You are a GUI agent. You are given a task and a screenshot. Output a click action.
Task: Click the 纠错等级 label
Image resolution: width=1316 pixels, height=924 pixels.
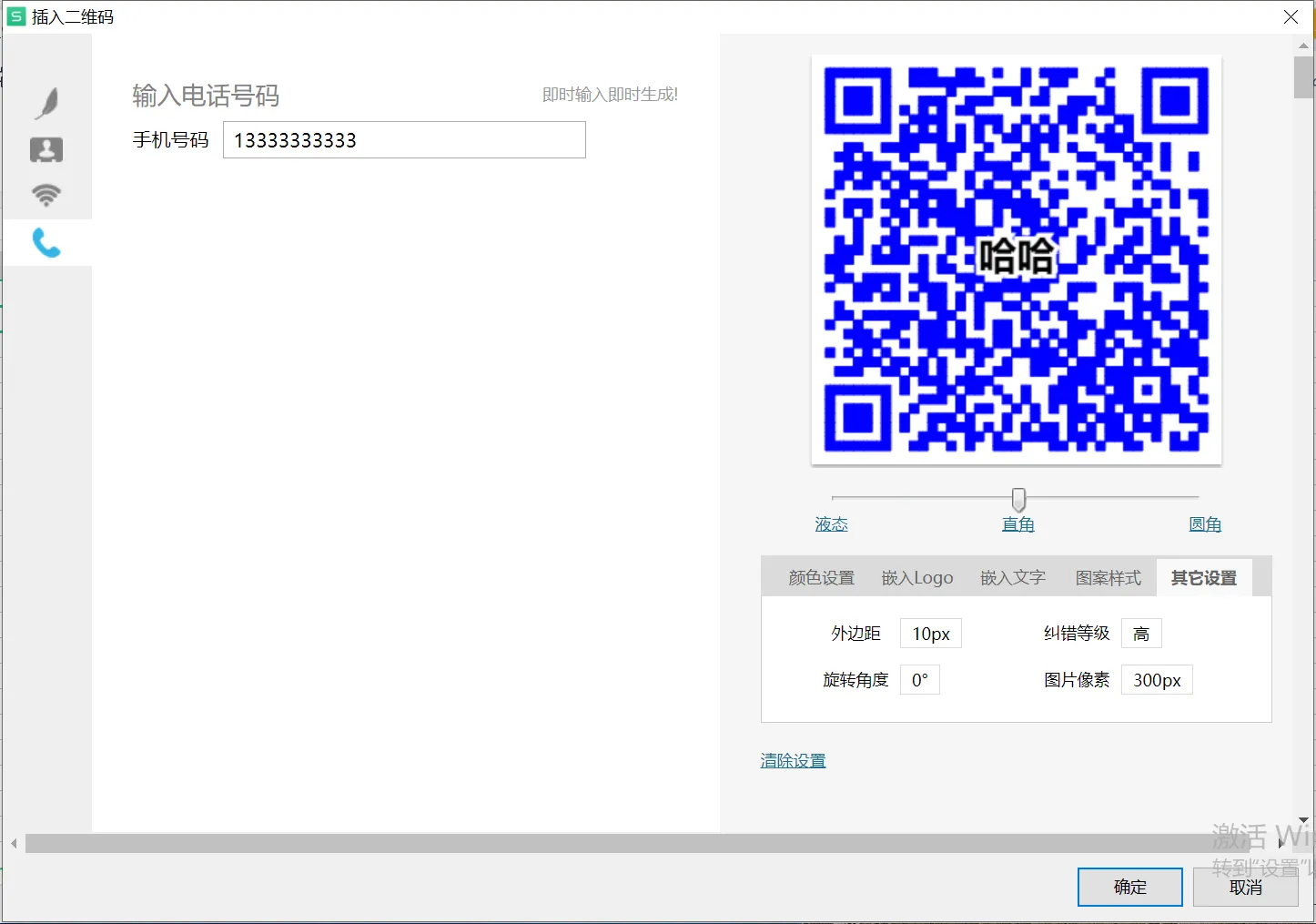click(x=1077, y=634)
